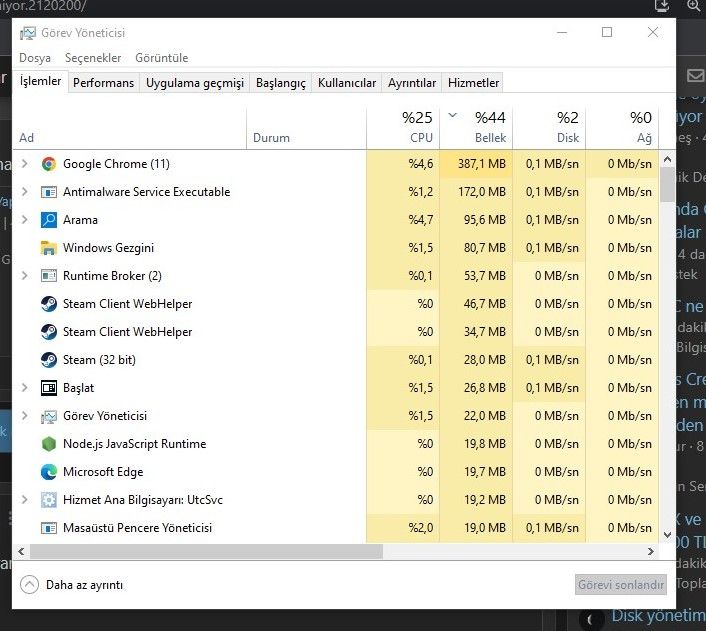Click the Steam icon beside 46,7 MB WebHelper
The width and height of the screenshot is (706, 631).
49,304
